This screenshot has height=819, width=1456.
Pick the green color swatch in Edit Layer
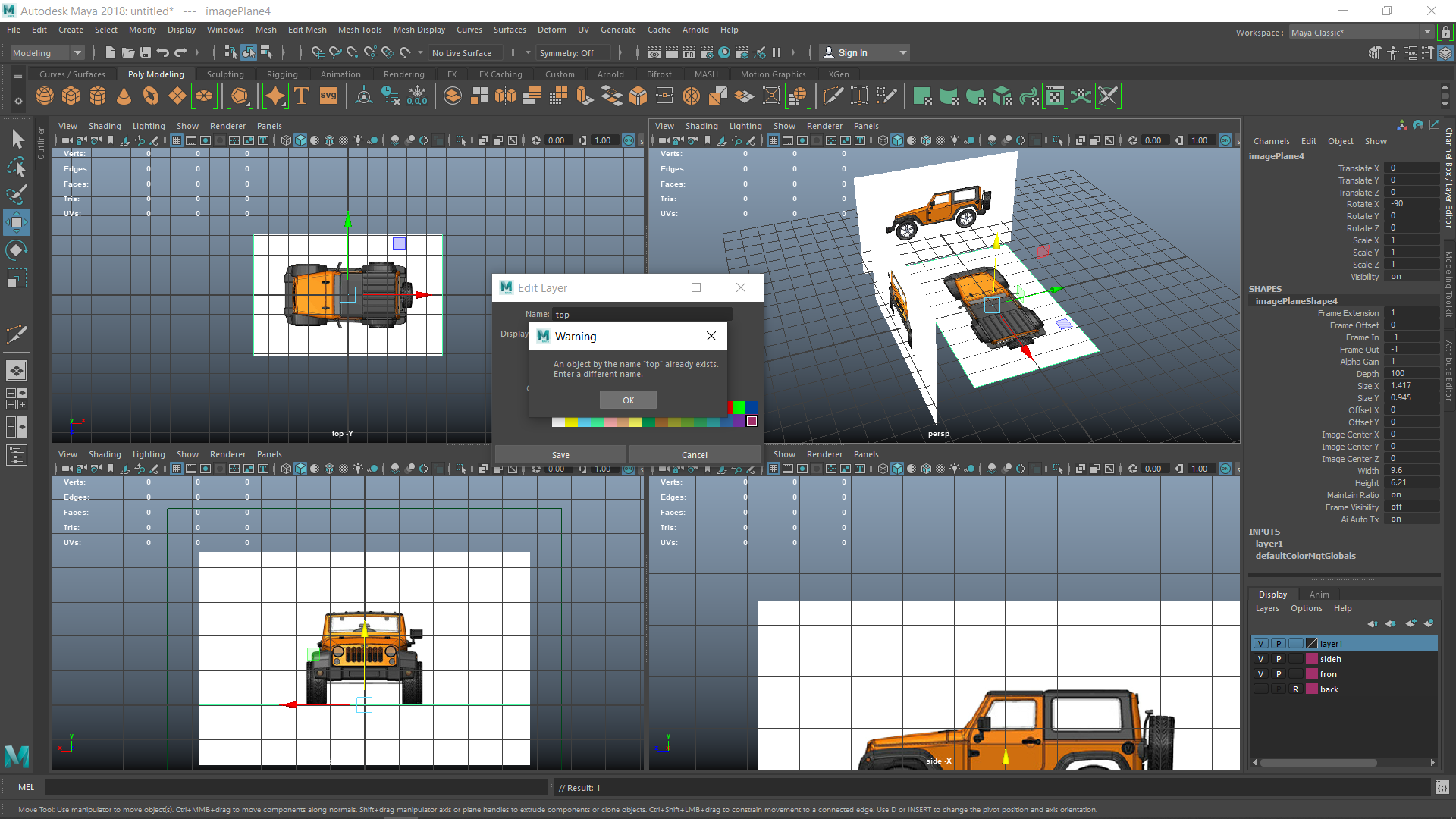pos(739,408)
